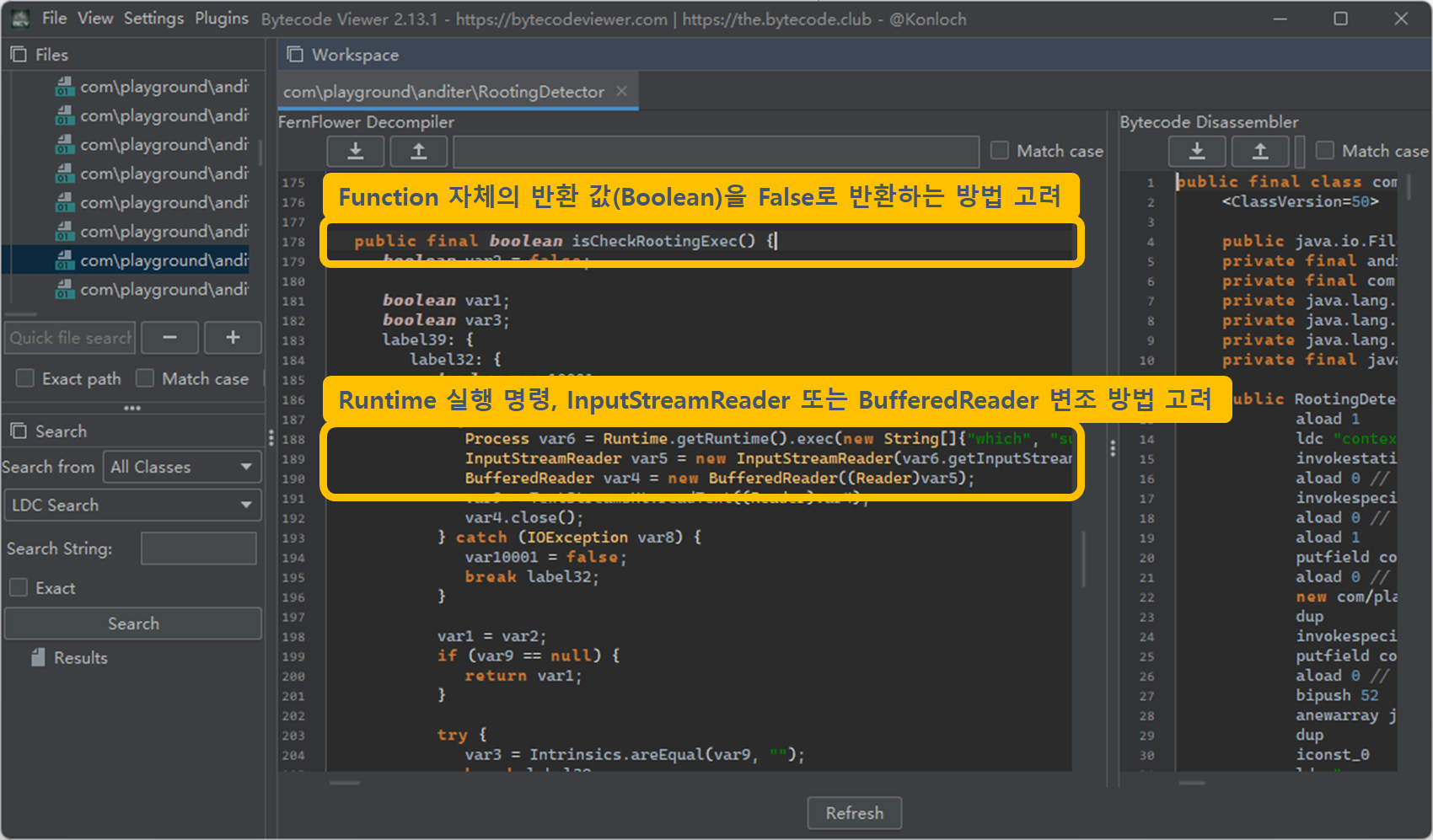The image size is (1433, 840).
Task: Toggle FernFlower Match case checkbox
Action: click(1000, 151)
